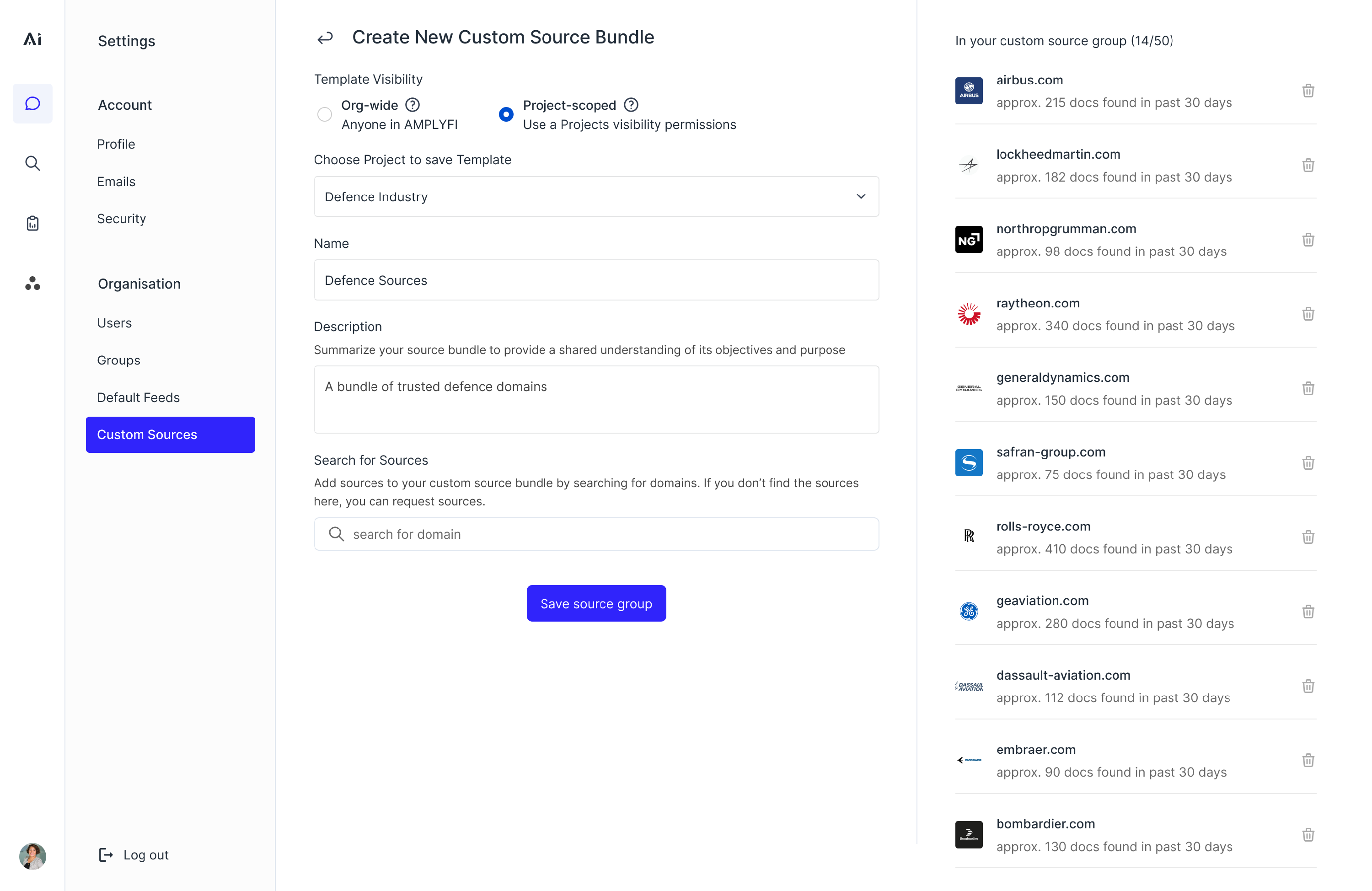Select the Custom Sources menu item
The height and width of the screenshot is (891, 1372).
[170, 435]
